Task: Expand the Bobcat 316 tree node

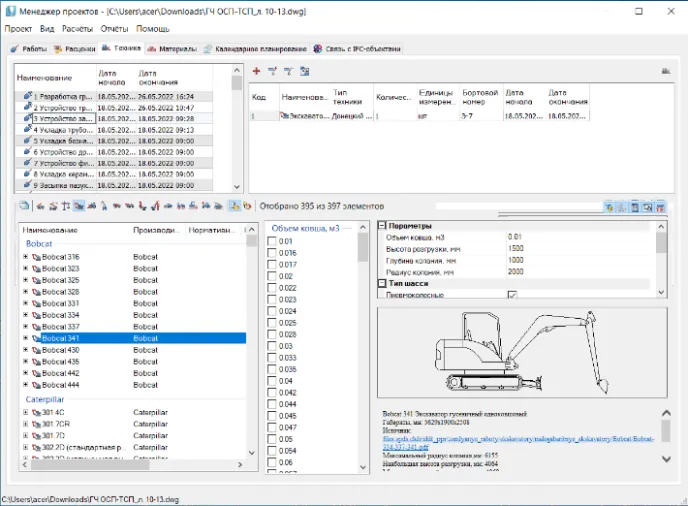Action: tap(26, 257)
